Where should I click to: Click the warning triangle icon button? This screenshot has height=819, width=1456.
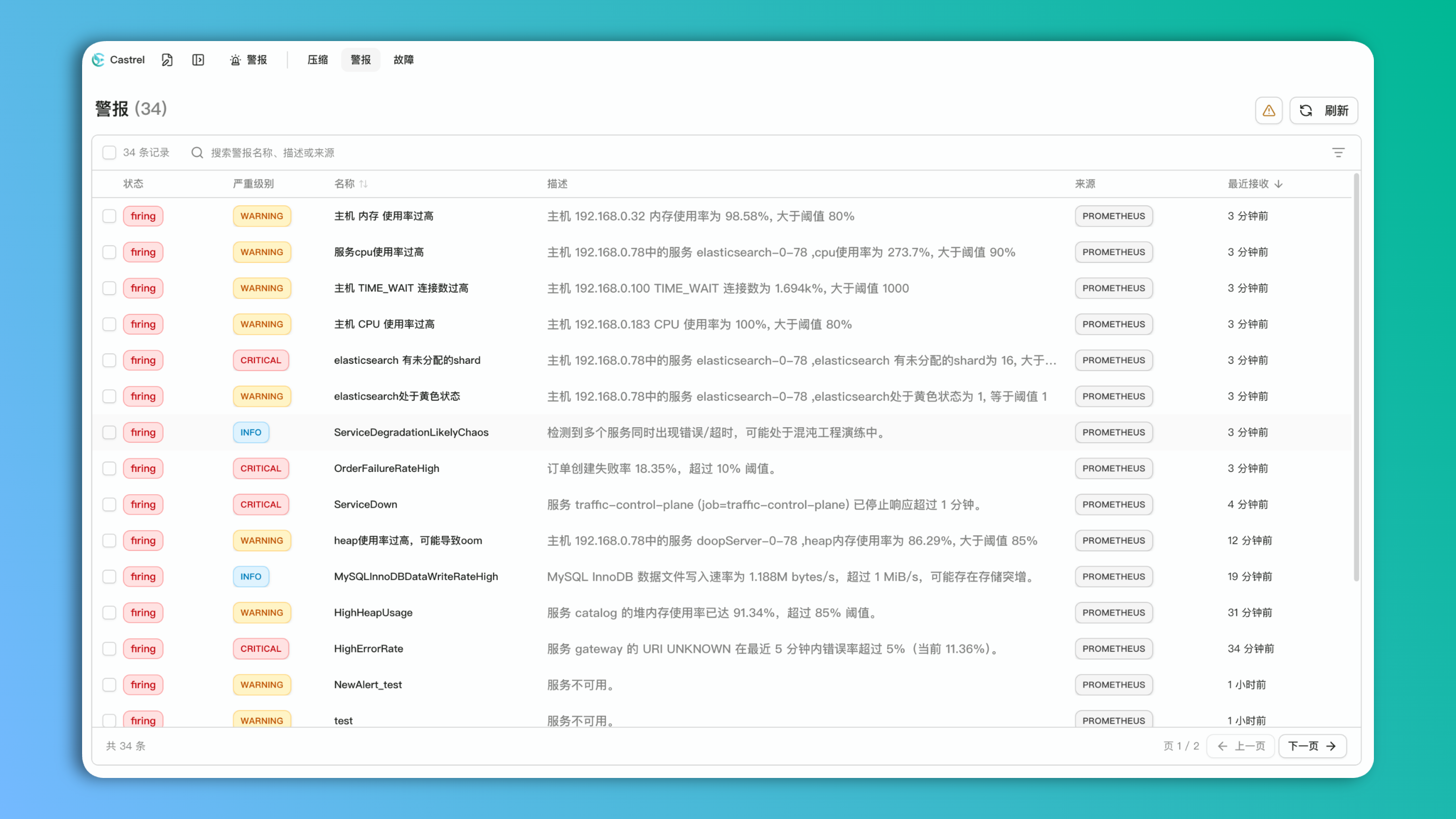tap(1269, 110)
